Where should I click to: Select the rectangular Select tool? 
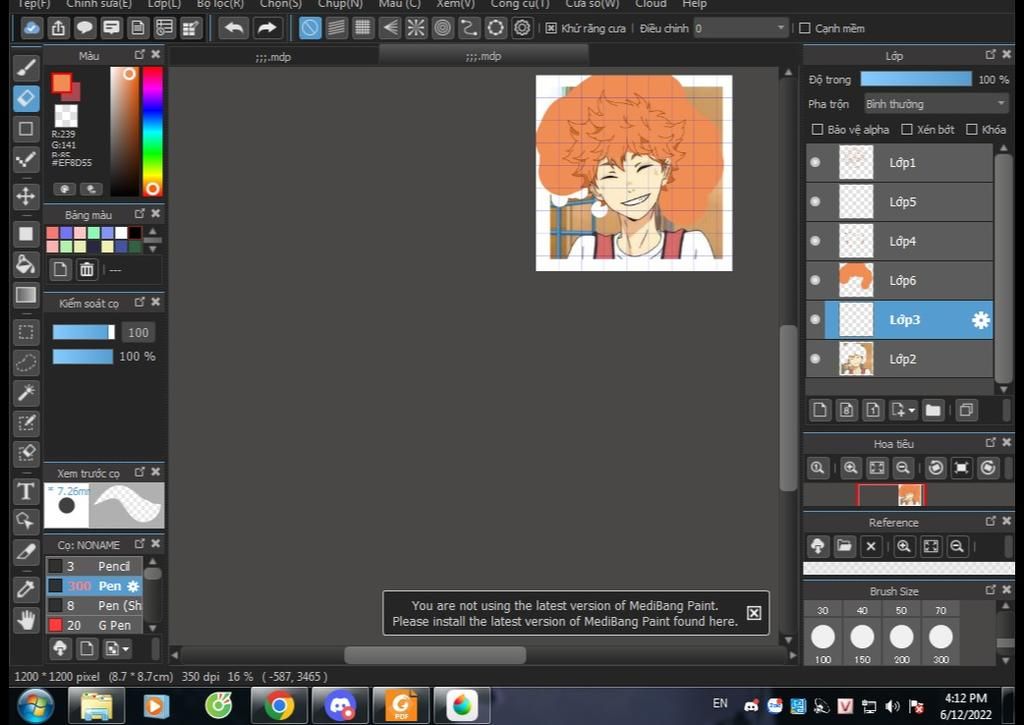click(26, 332)
